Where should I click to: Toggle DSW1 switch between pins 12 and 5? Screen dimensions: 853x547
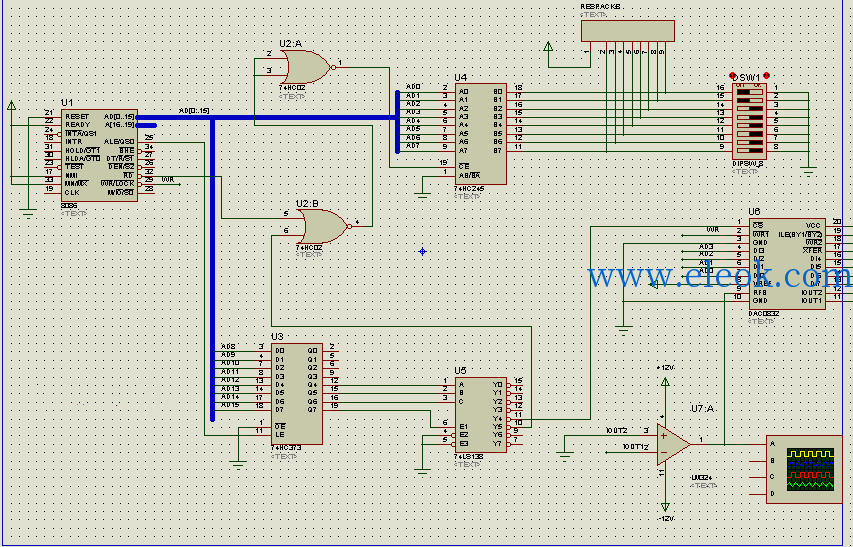coord(749,125)
